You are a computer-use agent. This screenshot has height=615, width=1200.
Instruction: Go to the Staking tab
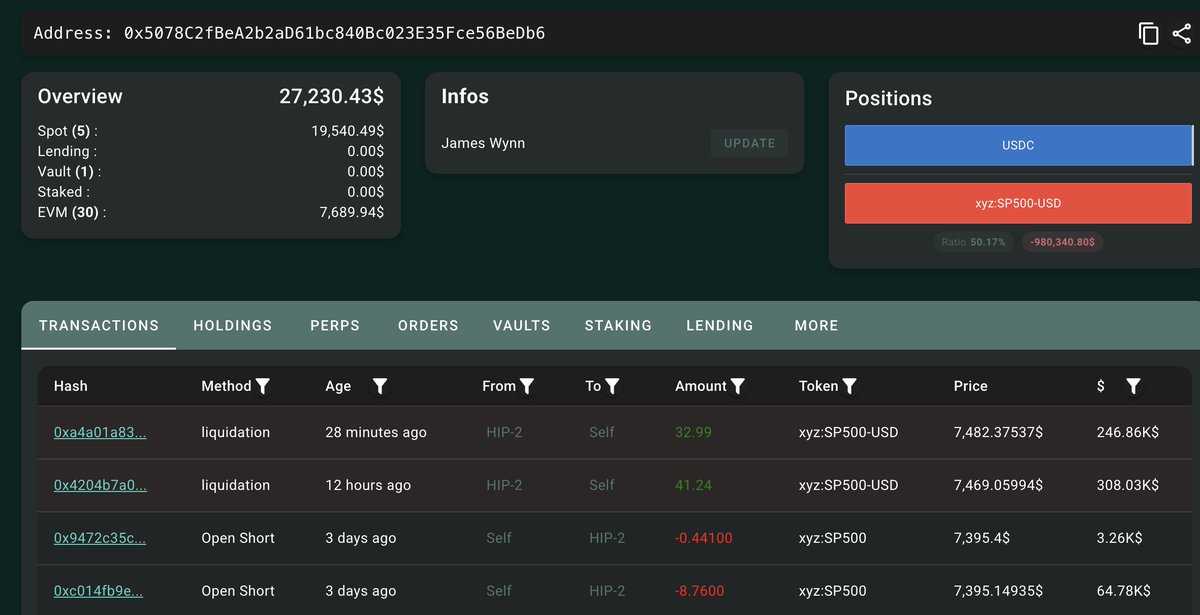618,325
